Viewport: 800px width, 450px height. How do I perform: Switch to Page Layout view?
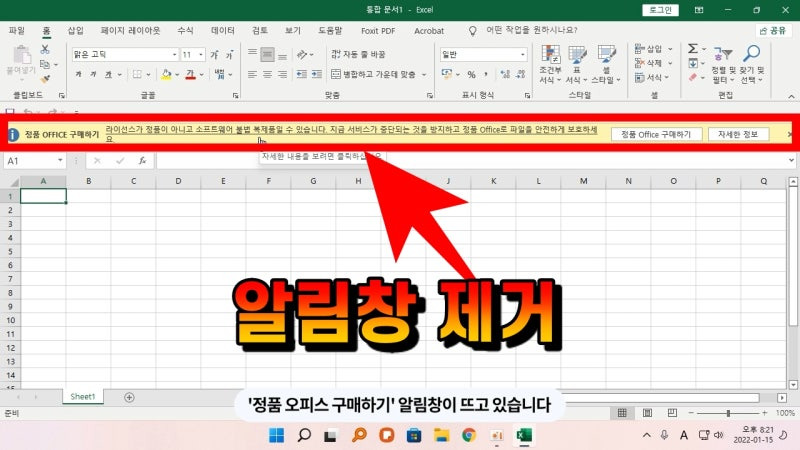click(x=647, y=412)
